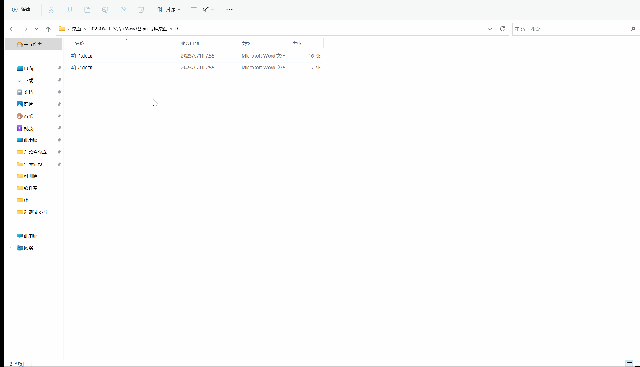Open the Sort options dropdown

(169, 9)
